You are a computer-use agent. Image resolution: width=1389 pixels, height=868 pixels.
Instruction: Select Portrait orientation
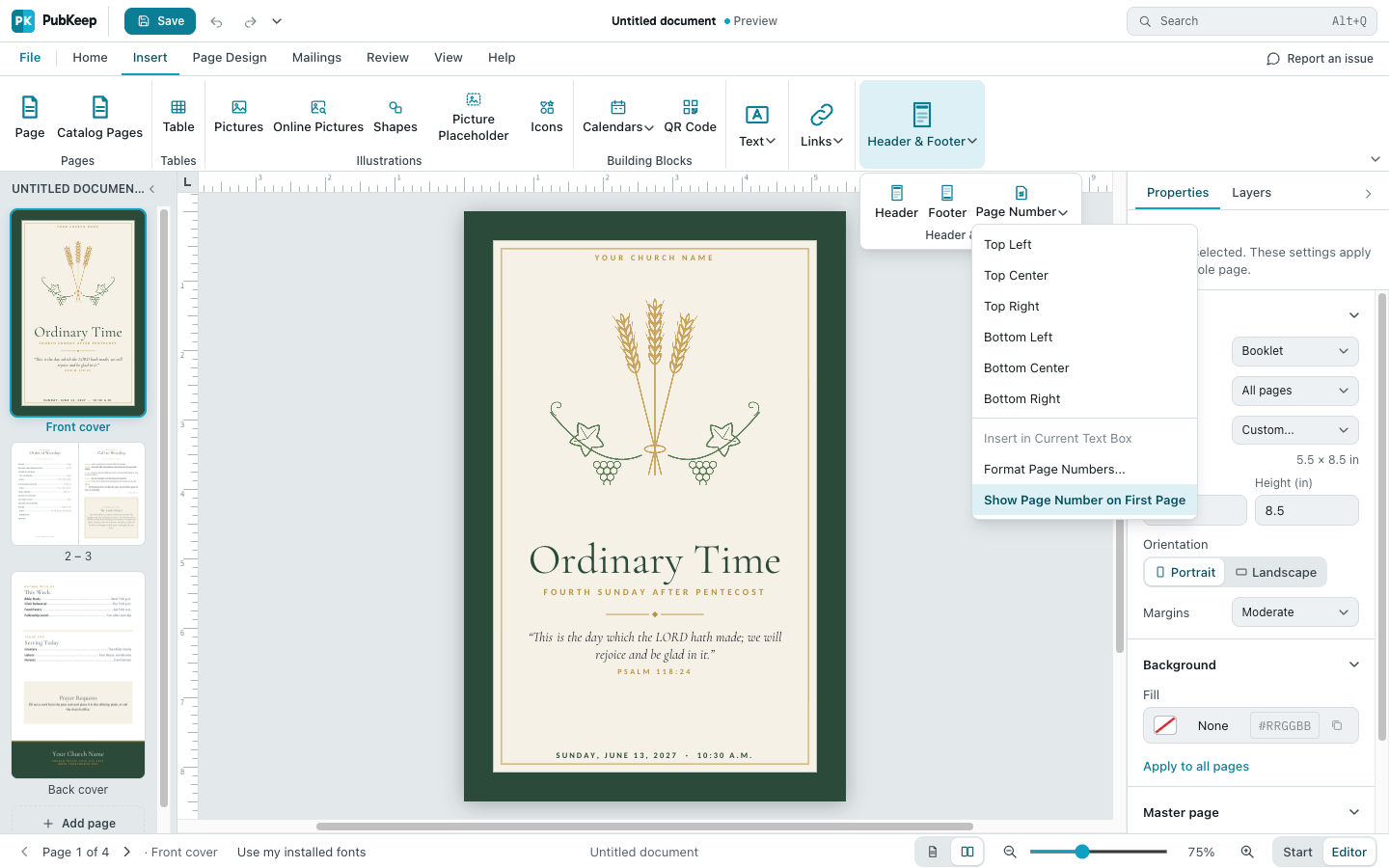(1185, 572)
